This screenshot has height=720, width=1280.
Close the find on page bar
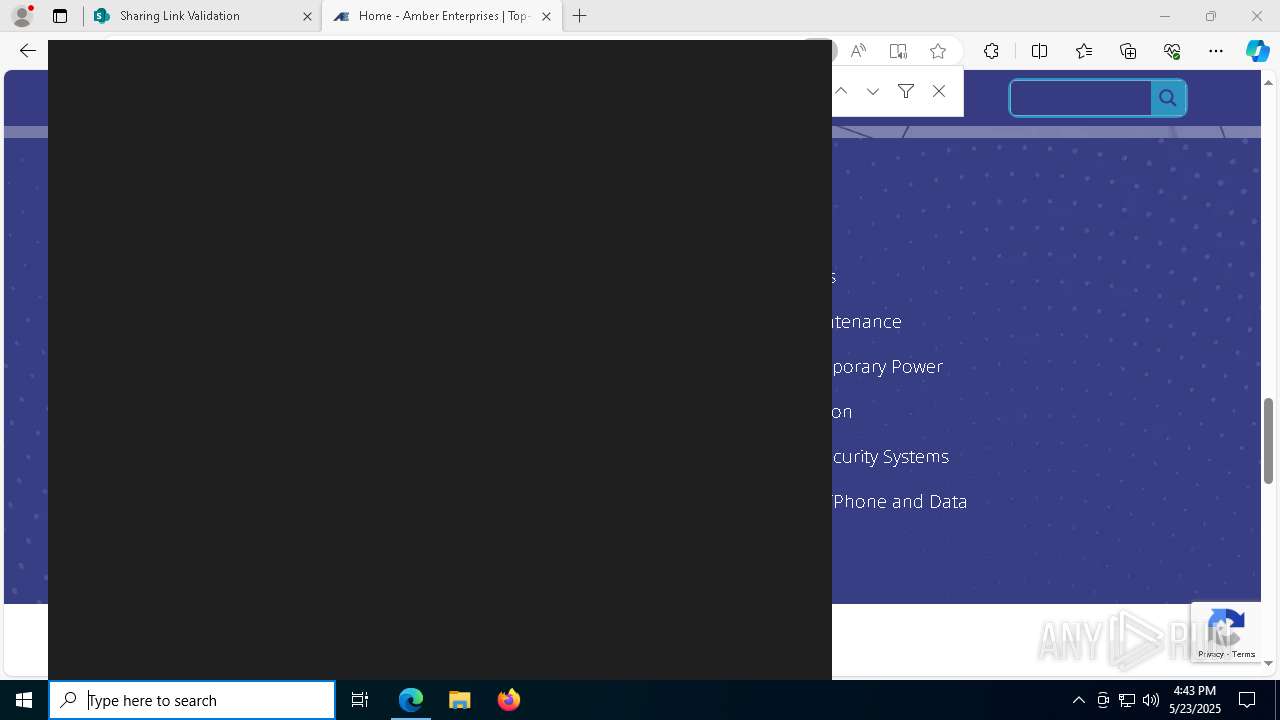[938, 91]
